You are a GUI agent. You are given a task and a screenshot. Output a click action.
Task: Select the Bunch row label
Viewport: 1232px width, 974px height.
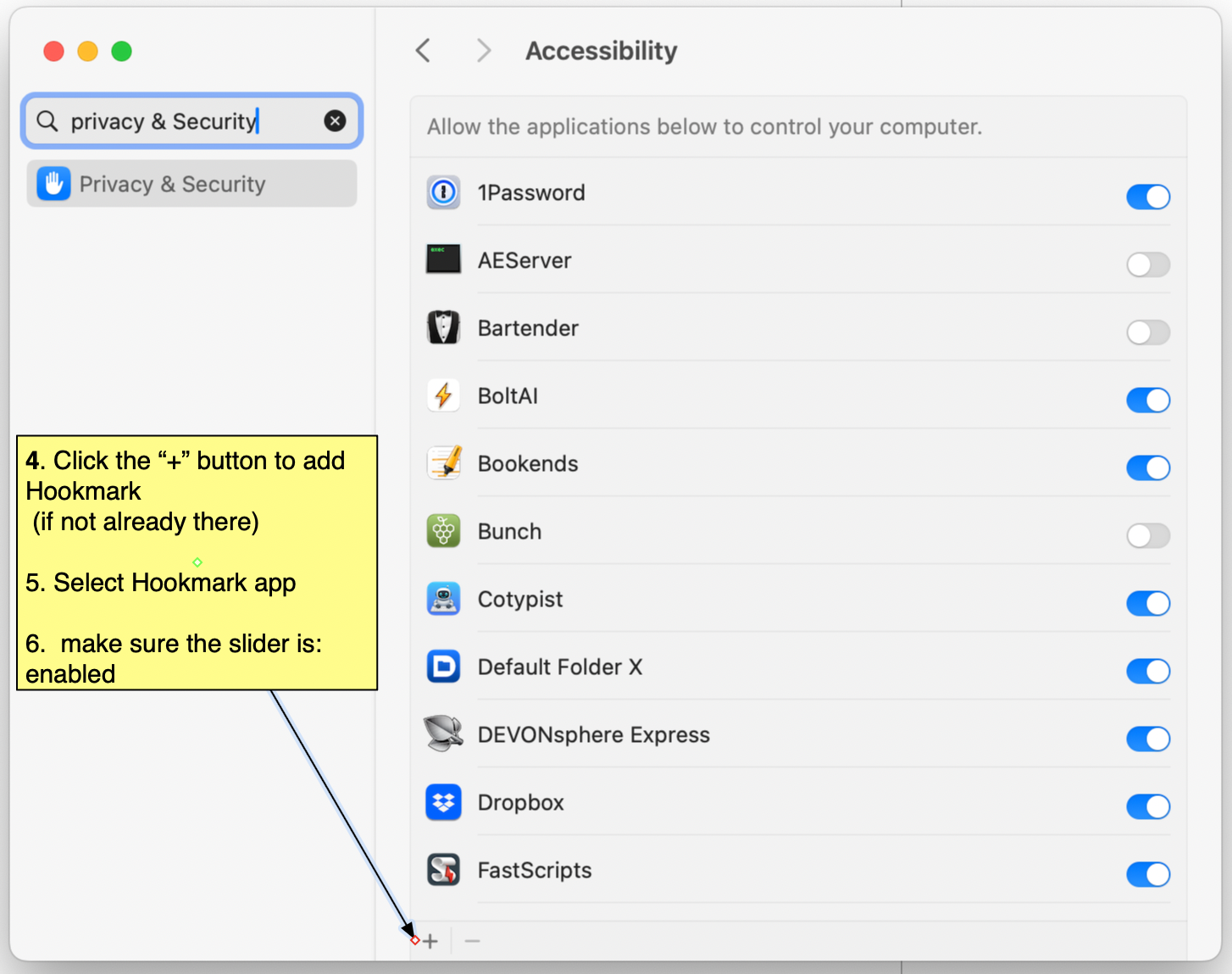click(x=509, y=531)
